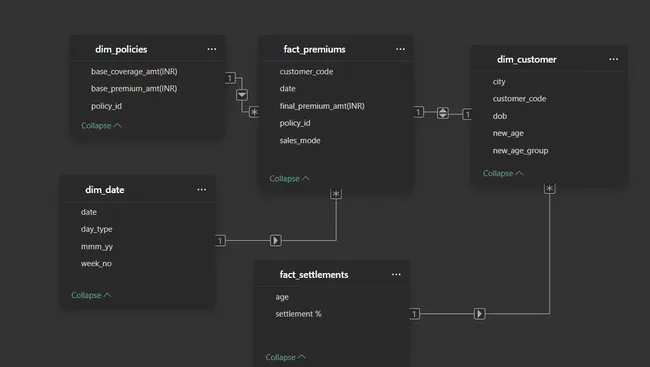This screenshot has width=650, height=367.
Task: Collapse the fact_premiums table
Action: tap(289, 178)
